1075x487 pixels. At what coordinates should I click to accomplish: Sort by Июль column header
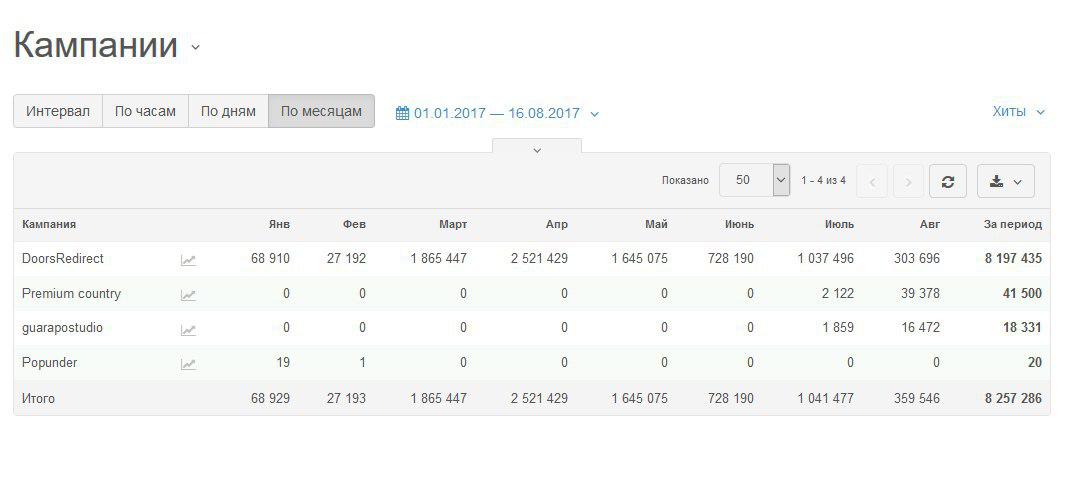(x=839, y=224)
